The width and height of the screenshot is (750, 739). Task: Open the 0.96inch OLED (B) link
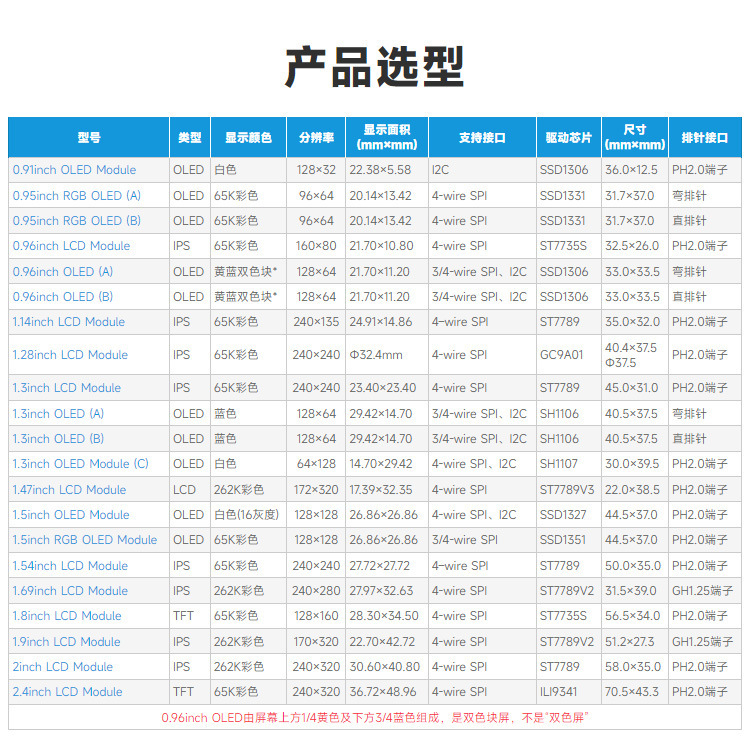(x=63, y=297)
